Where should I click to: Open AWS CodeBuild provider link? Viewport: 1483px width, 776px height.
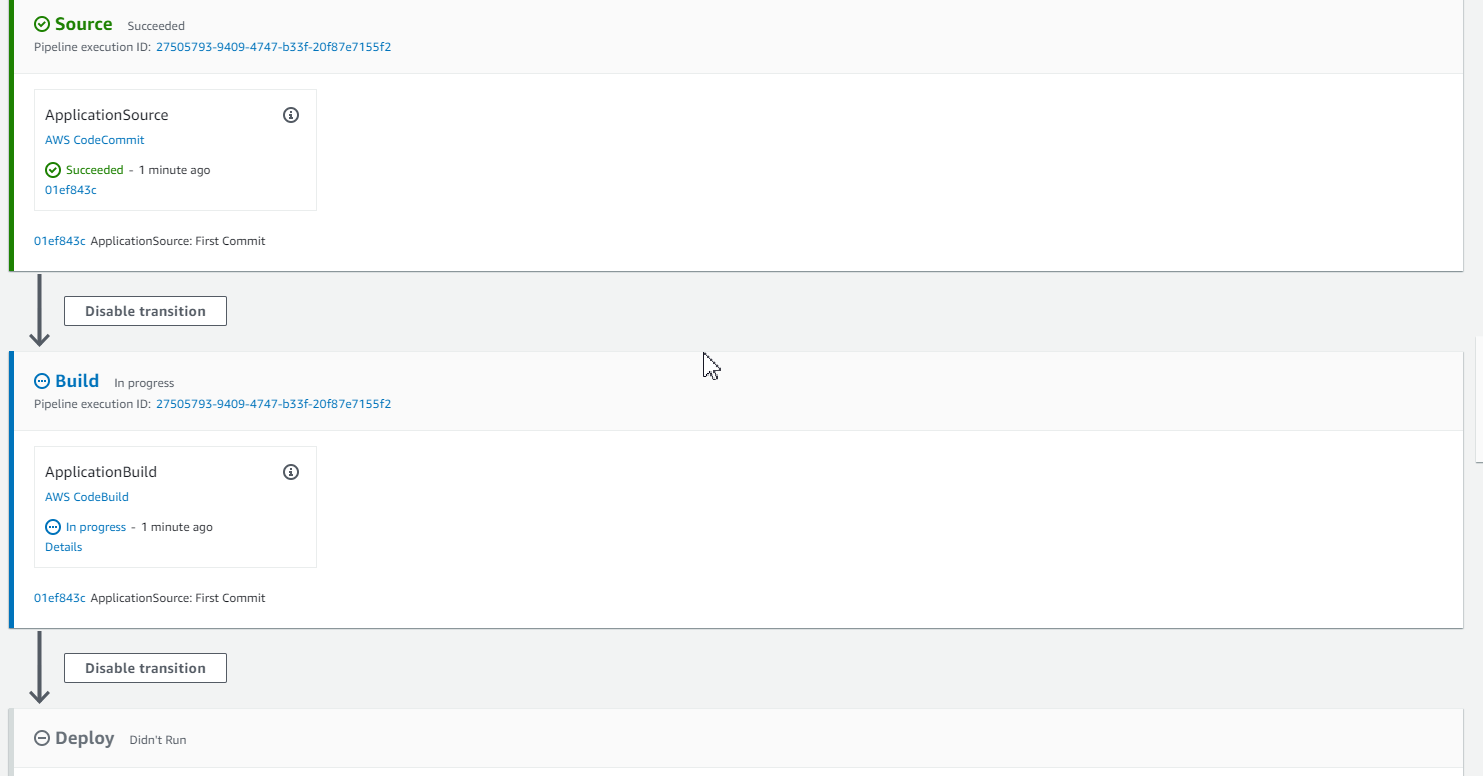point(87,497)
